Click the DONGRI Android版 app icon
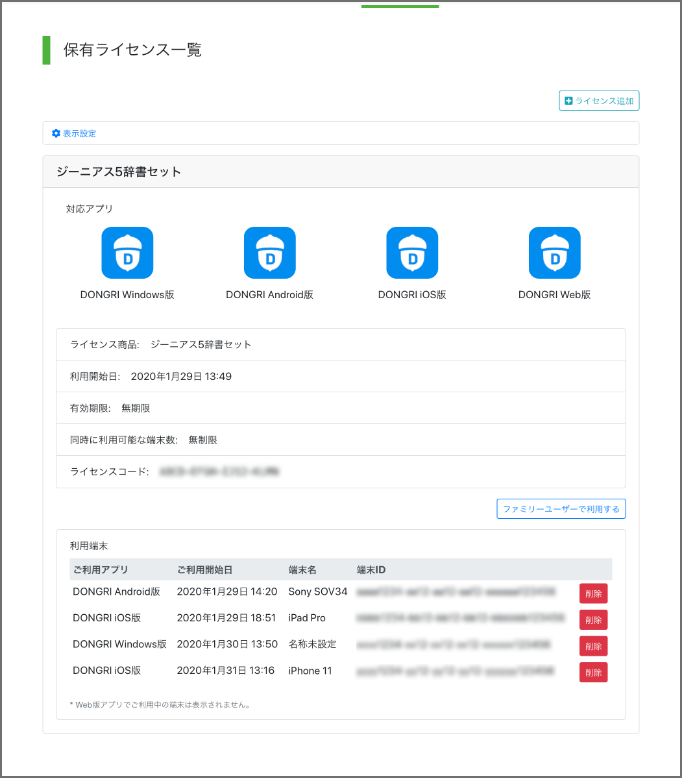682x778 pixels. tap(270, 253)
